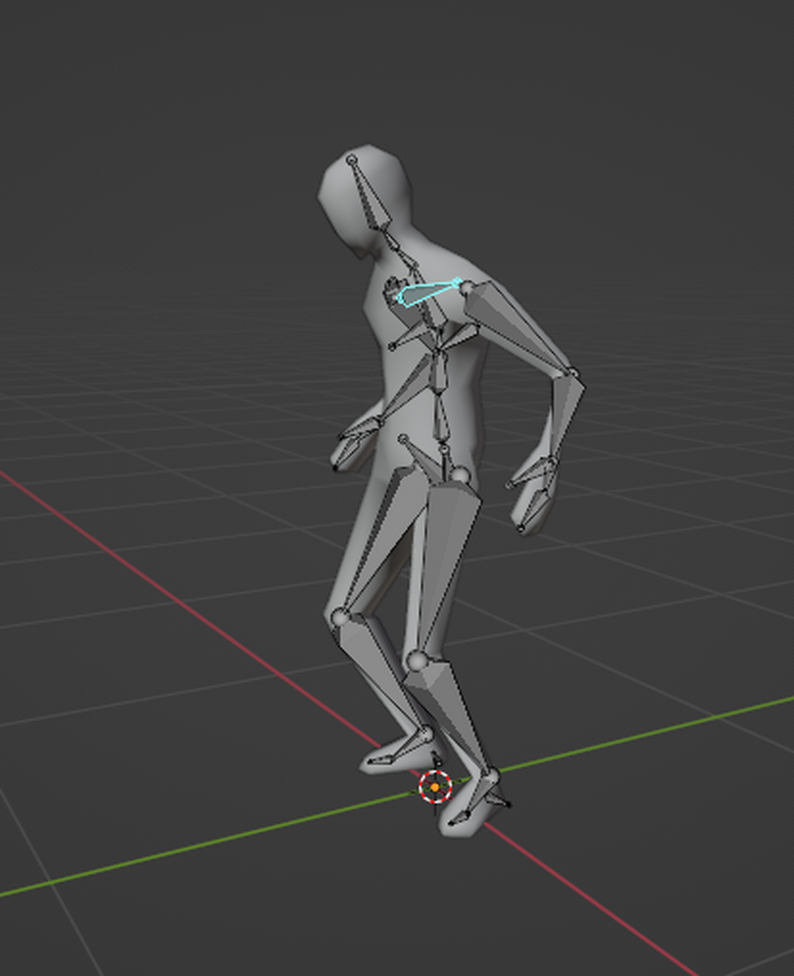Click the knee joint sphere of the front leg
Screen dimensions: 794x976
416,661
